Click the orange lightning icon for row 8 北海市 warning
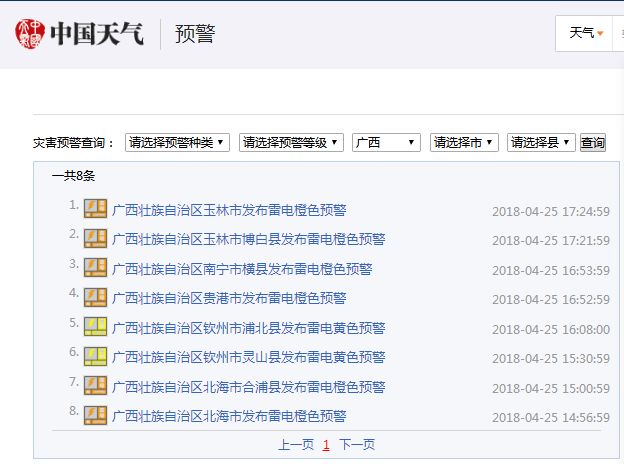 (x=95, y=415)
